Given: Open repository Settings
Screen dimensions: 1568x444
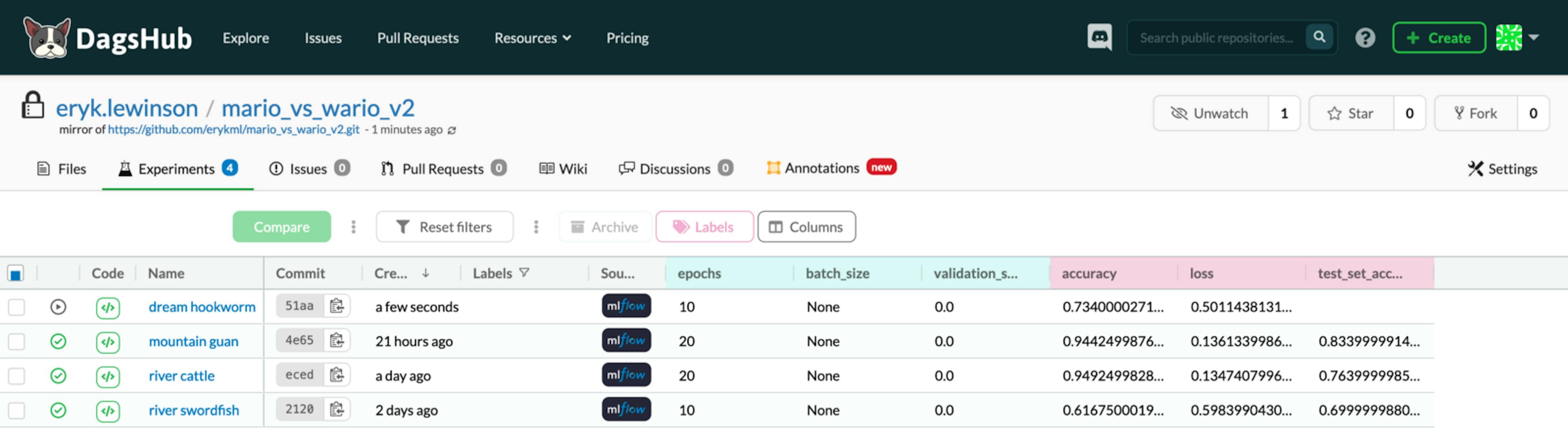Looking at the screenshot, I should 1502,169.
